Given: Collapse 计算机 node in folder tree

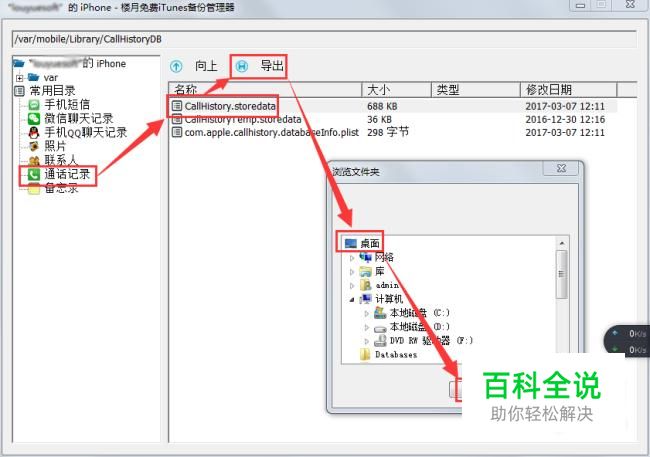Looking at the screenshot, I should [x=352, y=299].
